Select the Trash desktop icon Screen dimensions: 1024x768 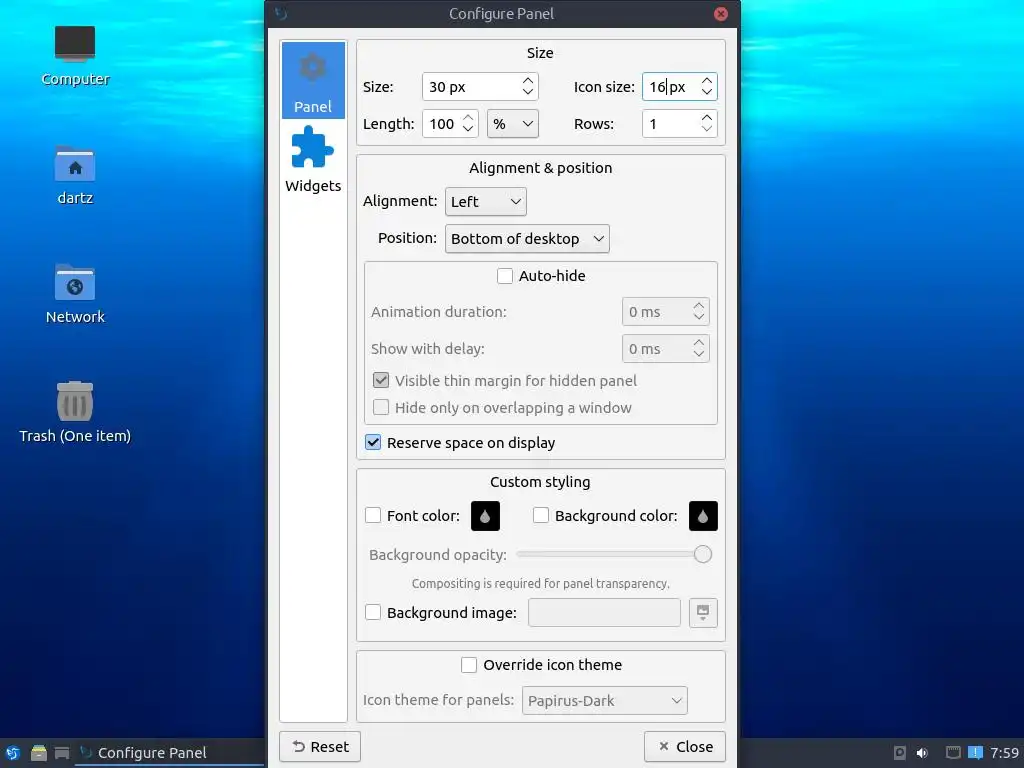(x=75, y=413)
